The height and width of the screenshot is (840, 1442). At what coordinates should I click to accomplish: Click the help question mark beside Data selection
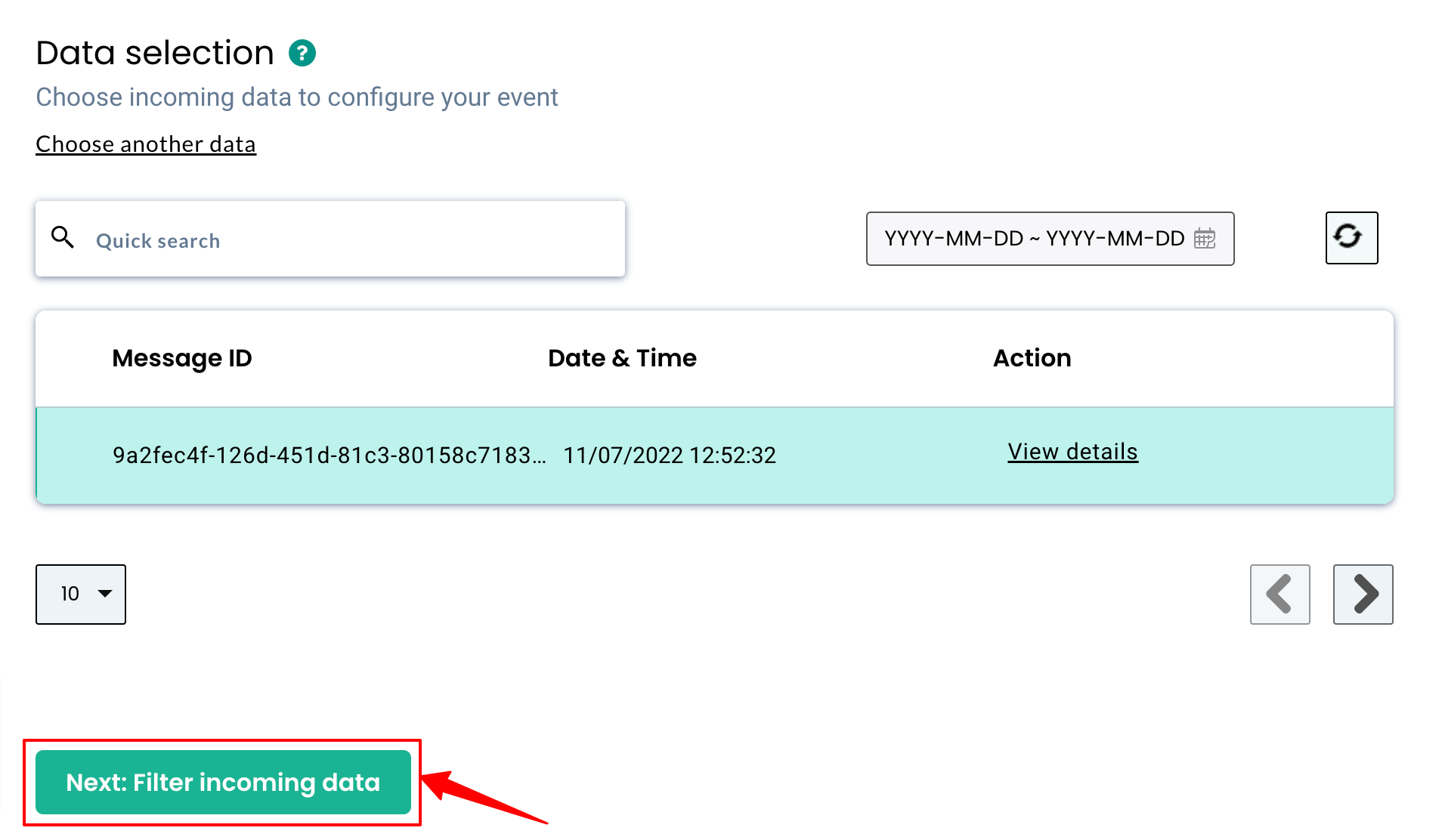click(x=302, y=52)
